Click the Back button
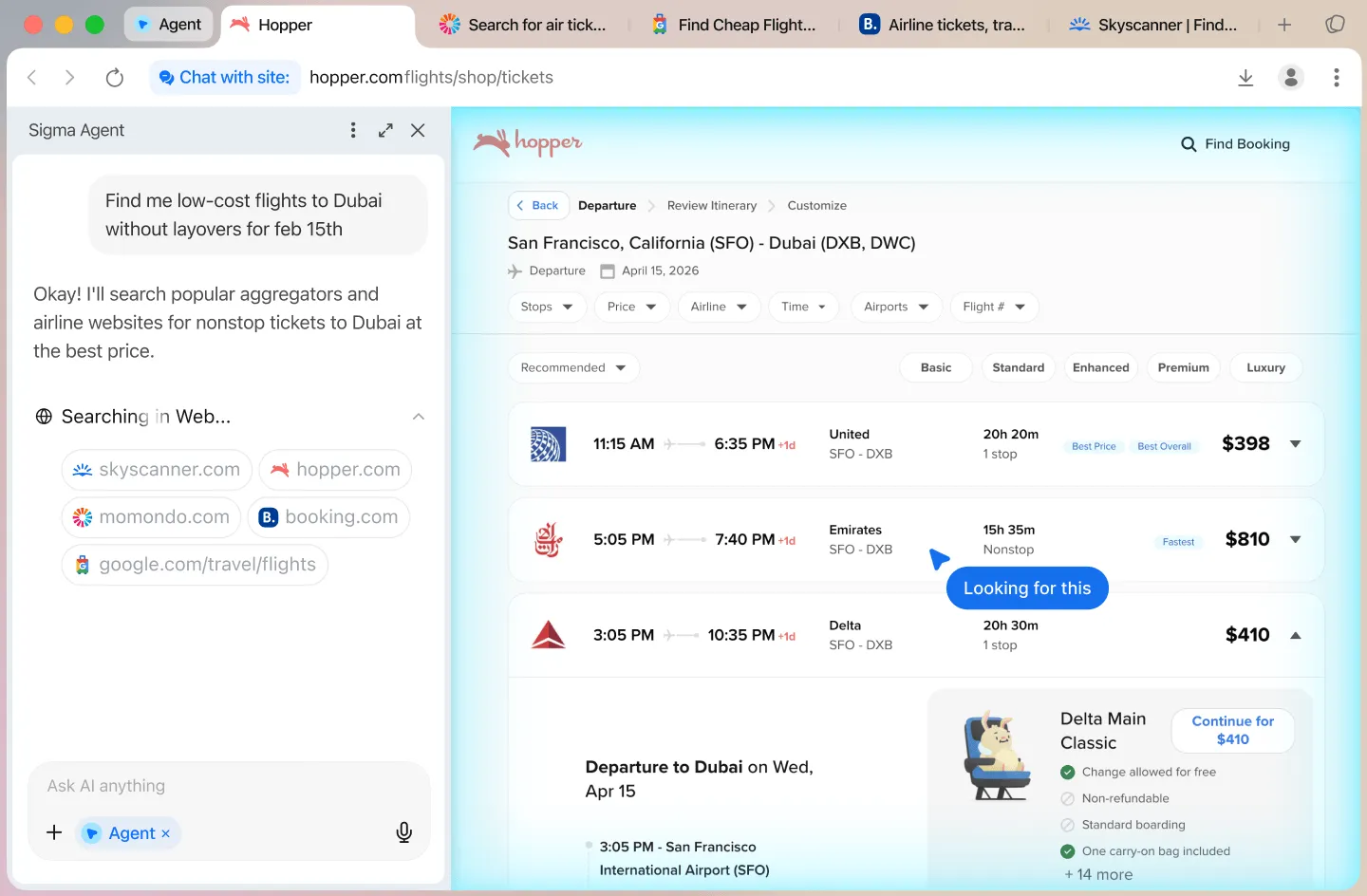 pos(538,205)
